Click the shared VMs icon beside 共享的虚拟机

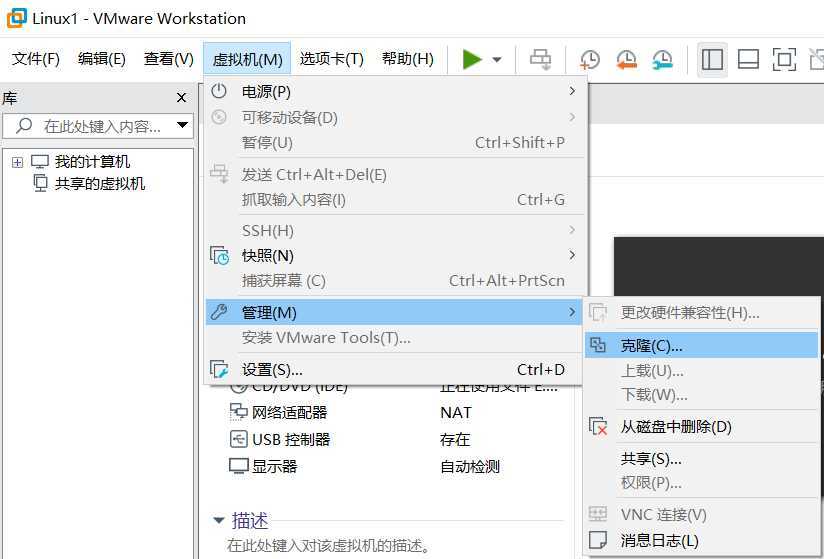click(x=40, y=184)
